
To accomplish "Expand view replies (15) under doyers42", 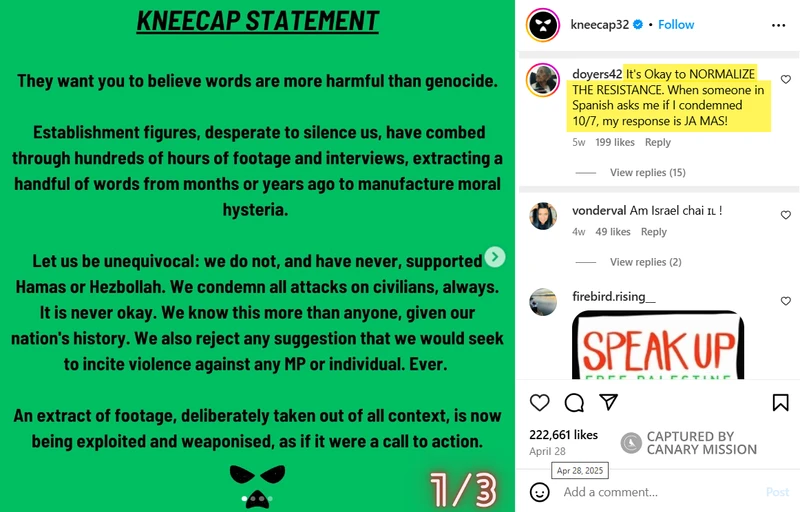I will pyautogui.click(x=647, y=173).
